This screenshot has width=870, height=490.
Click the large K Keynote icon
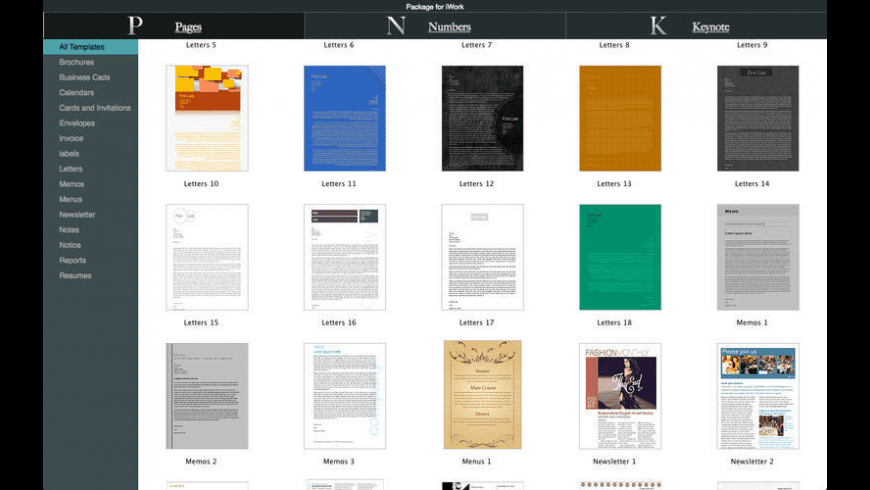point(658,26)
